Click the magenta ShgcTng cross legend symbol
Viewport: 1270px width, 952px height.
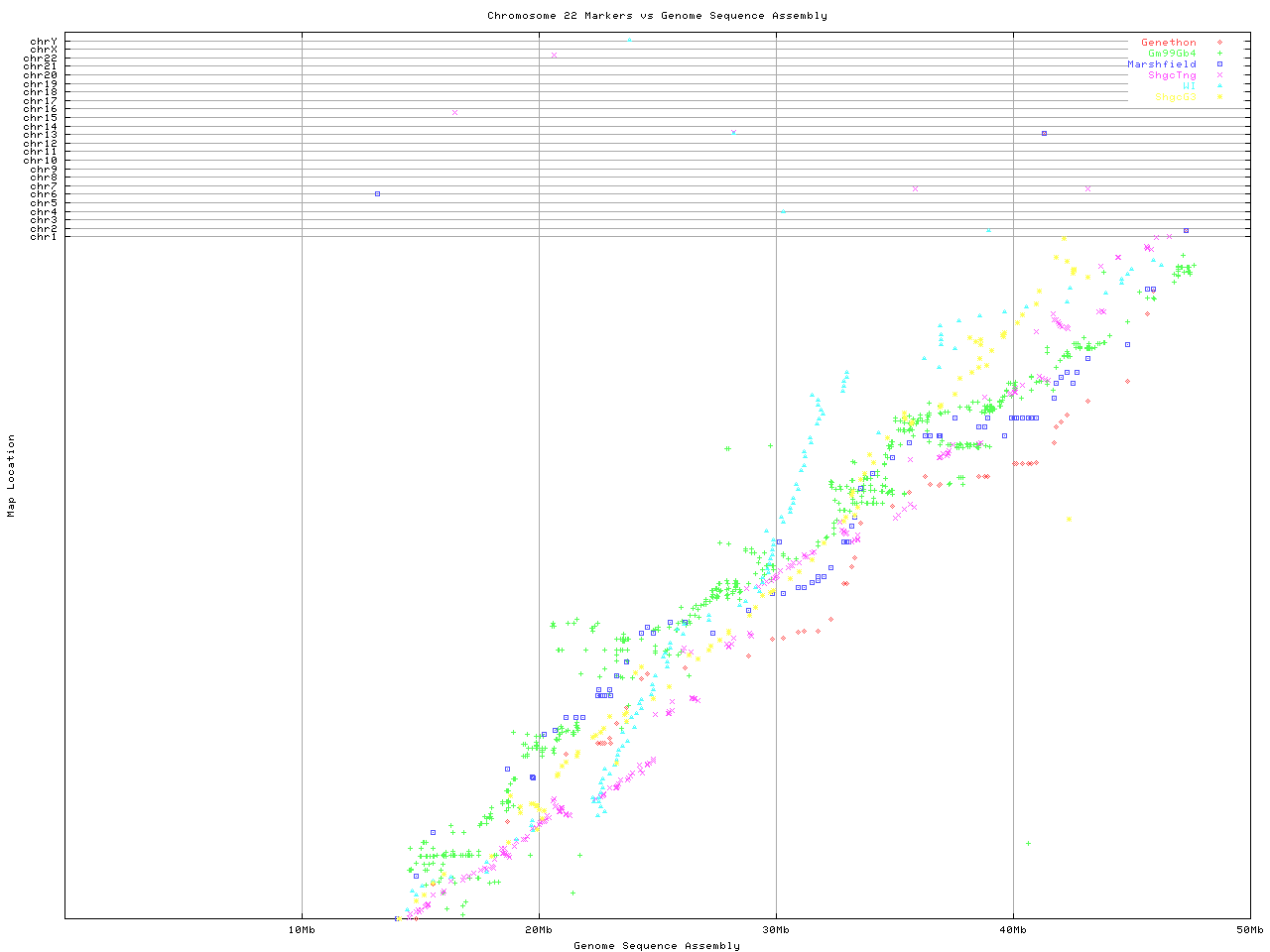click(1219, 75)
